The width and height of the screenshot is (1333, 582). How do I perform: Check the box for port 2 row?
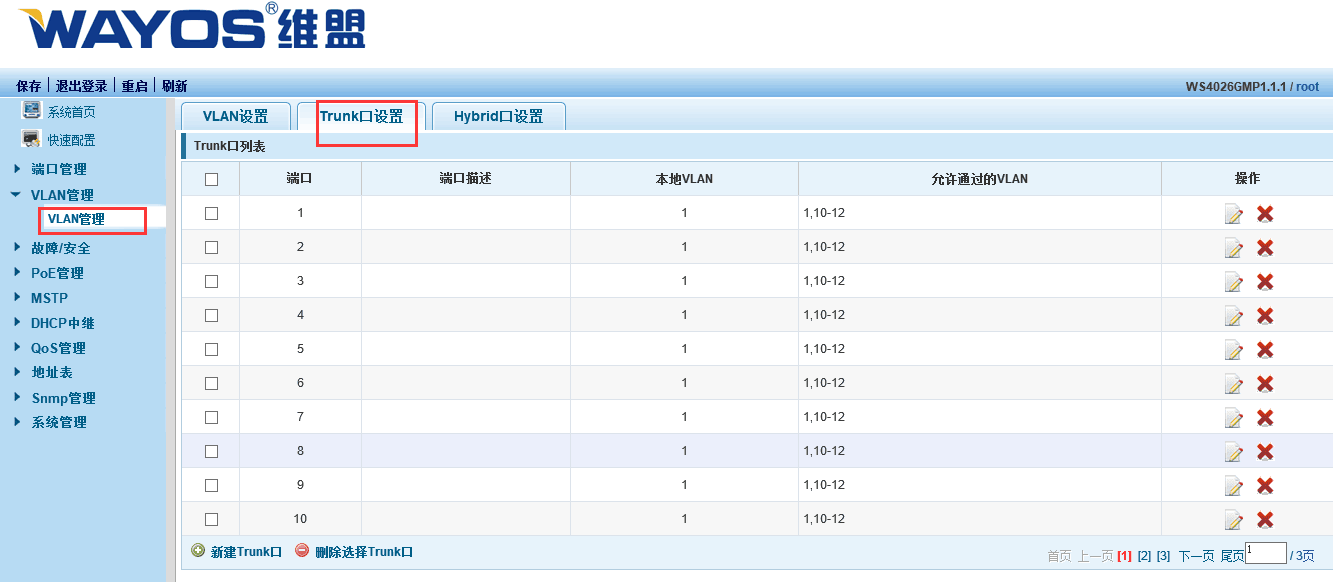pos(211,247)
